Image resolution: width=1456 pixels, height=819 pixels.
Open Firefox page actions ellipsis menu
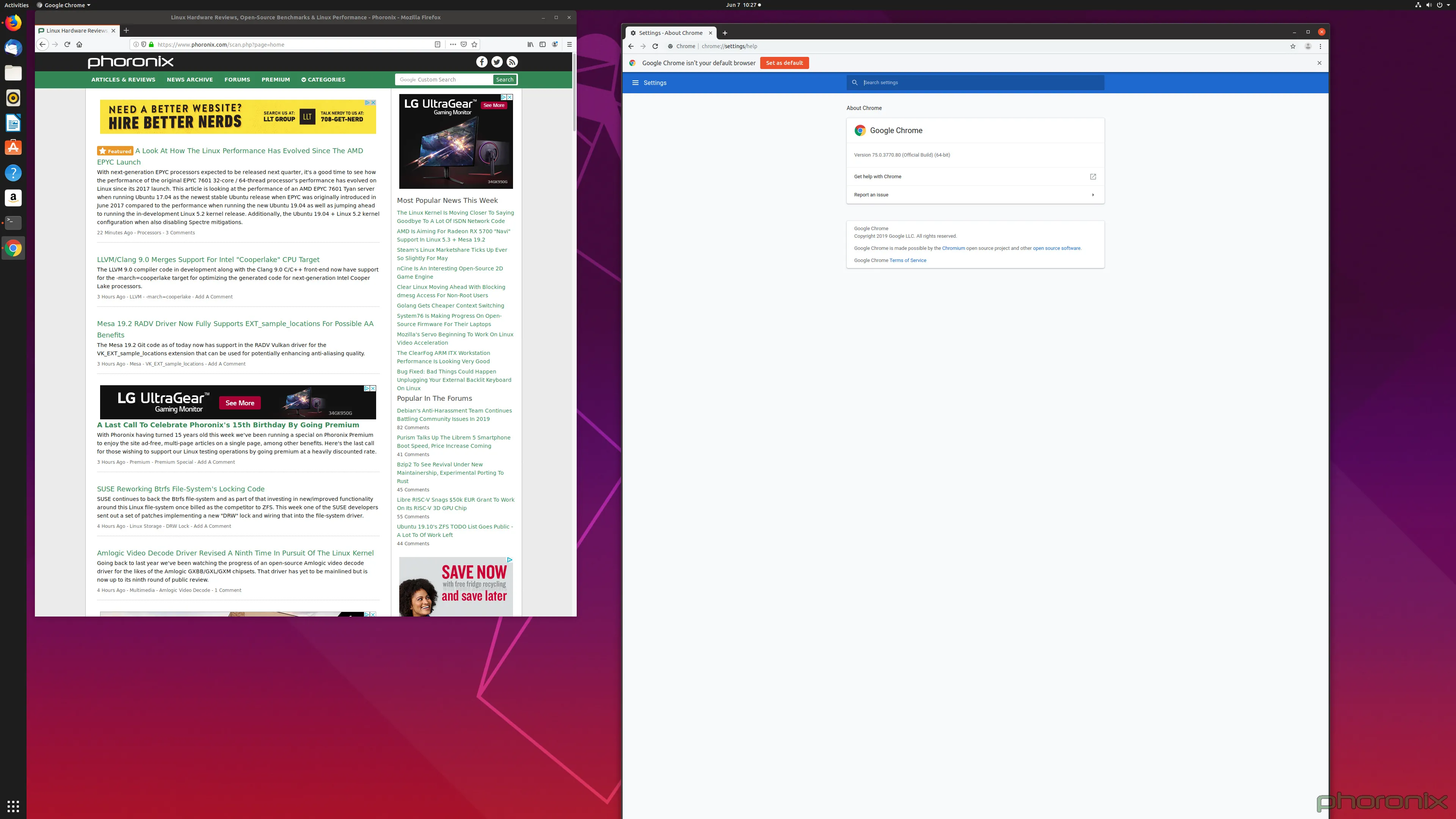tap(453, 45)
